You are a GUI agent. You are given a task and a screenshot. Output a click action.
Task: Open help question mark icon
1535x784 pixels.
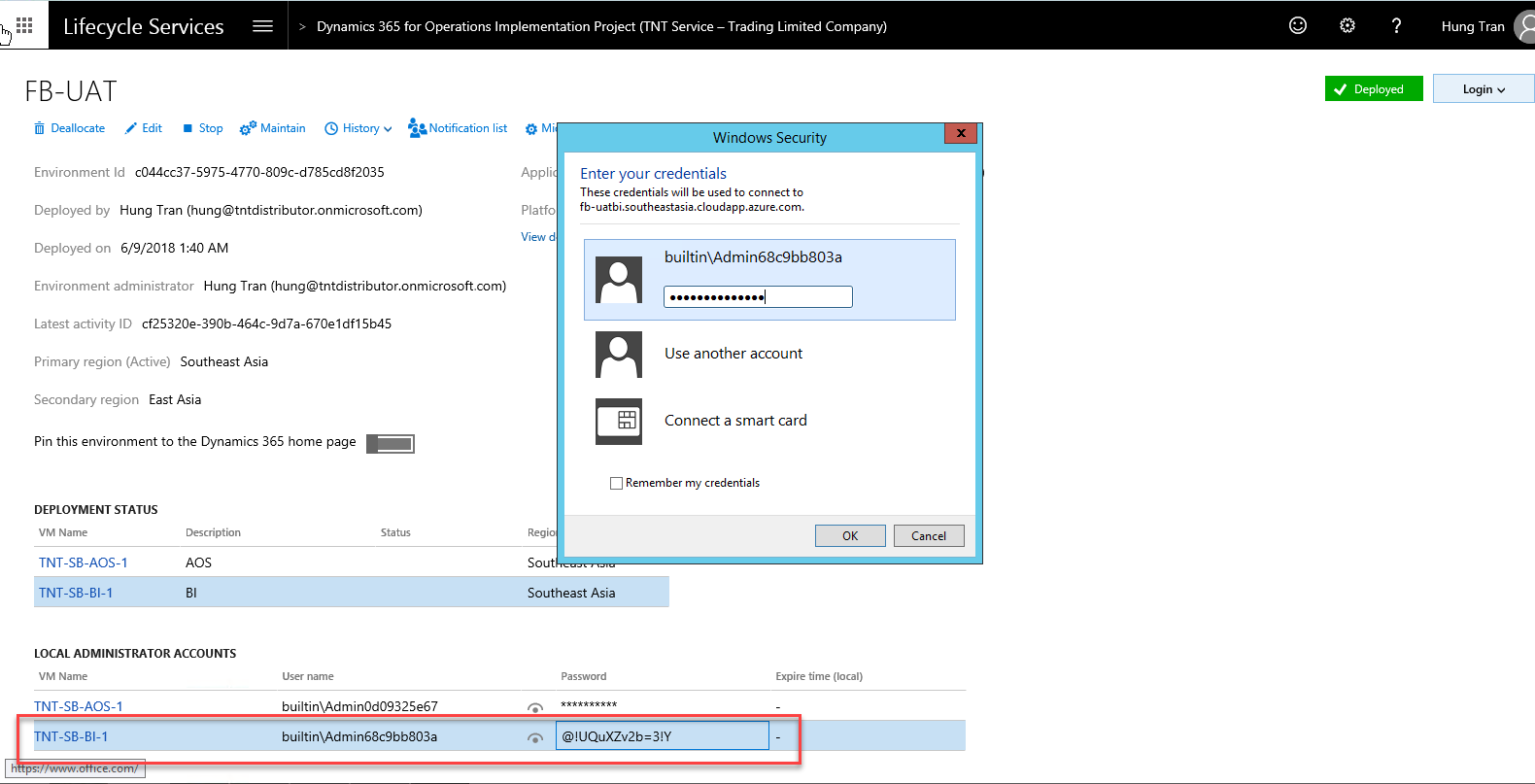[x=1396, y=25]
